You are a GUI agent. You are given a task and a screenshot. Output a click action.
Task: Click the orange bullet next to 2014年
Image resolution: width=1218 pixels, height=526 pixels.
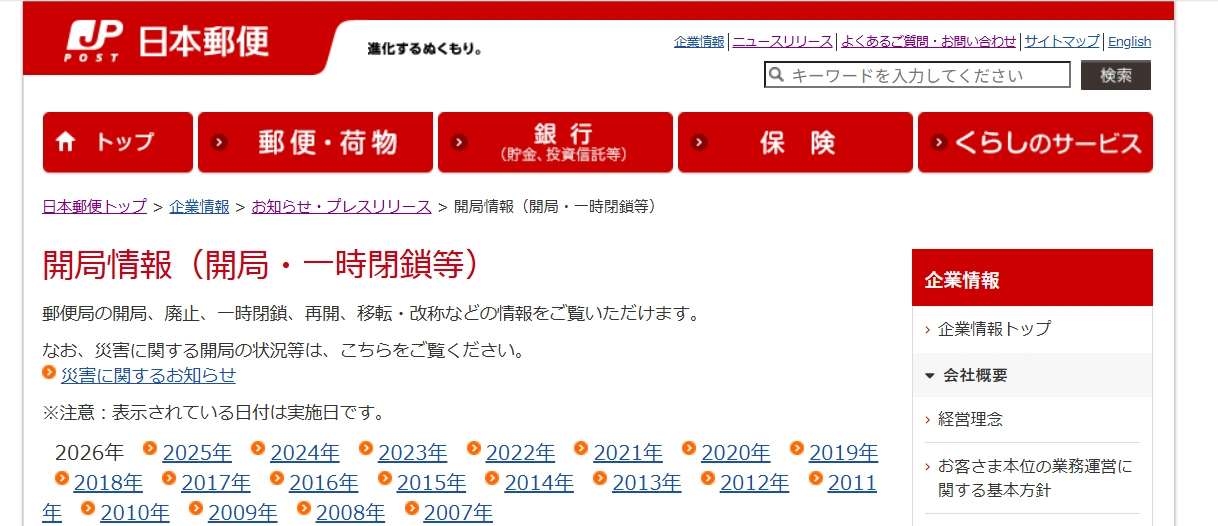point(492,478)
